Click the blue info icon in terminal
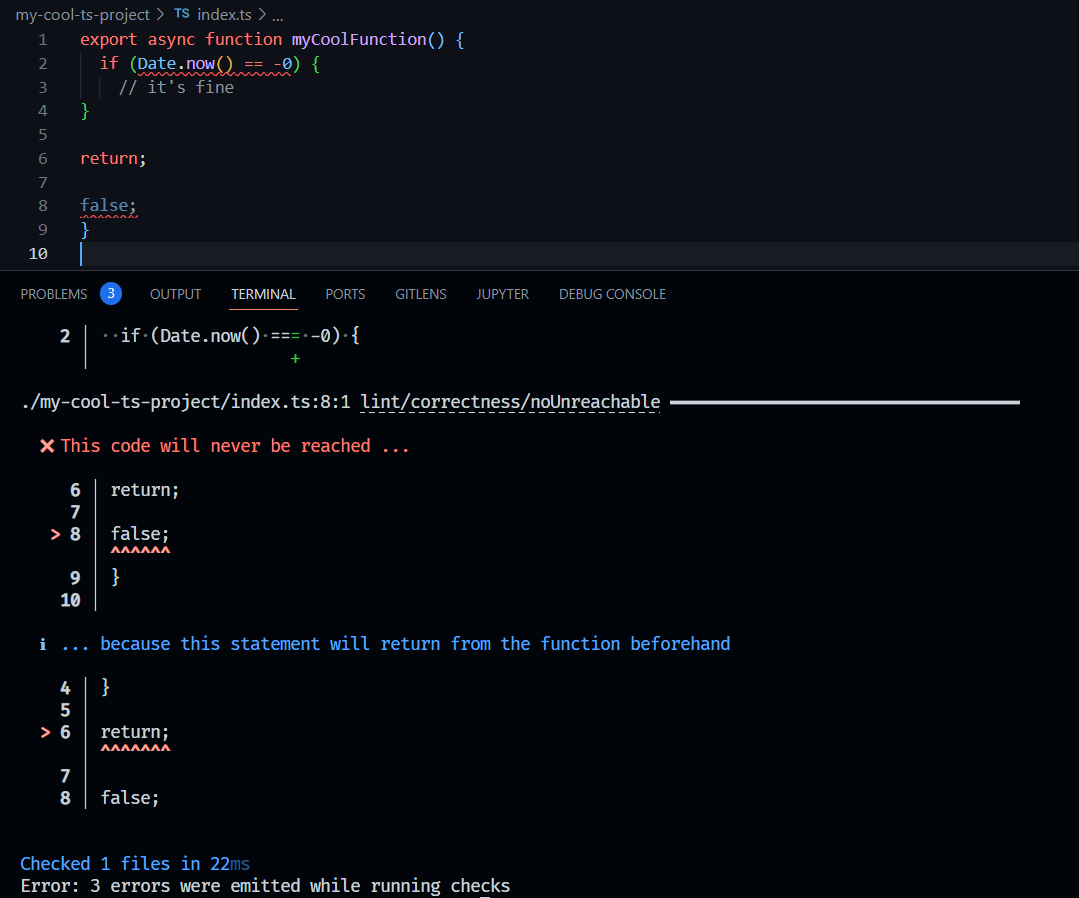 tap(43, 644)
